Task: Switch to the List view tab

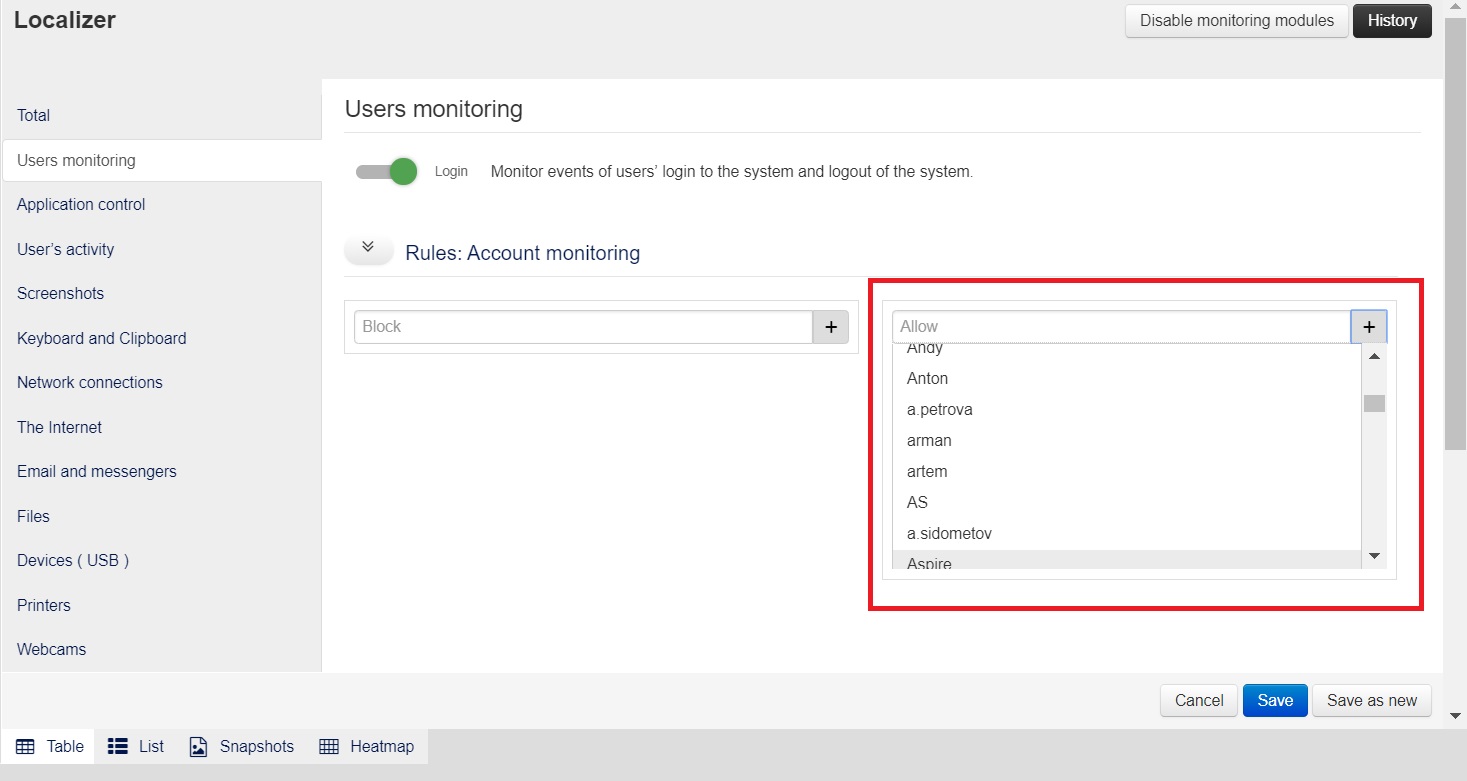Action: click(x=136, y=746)
